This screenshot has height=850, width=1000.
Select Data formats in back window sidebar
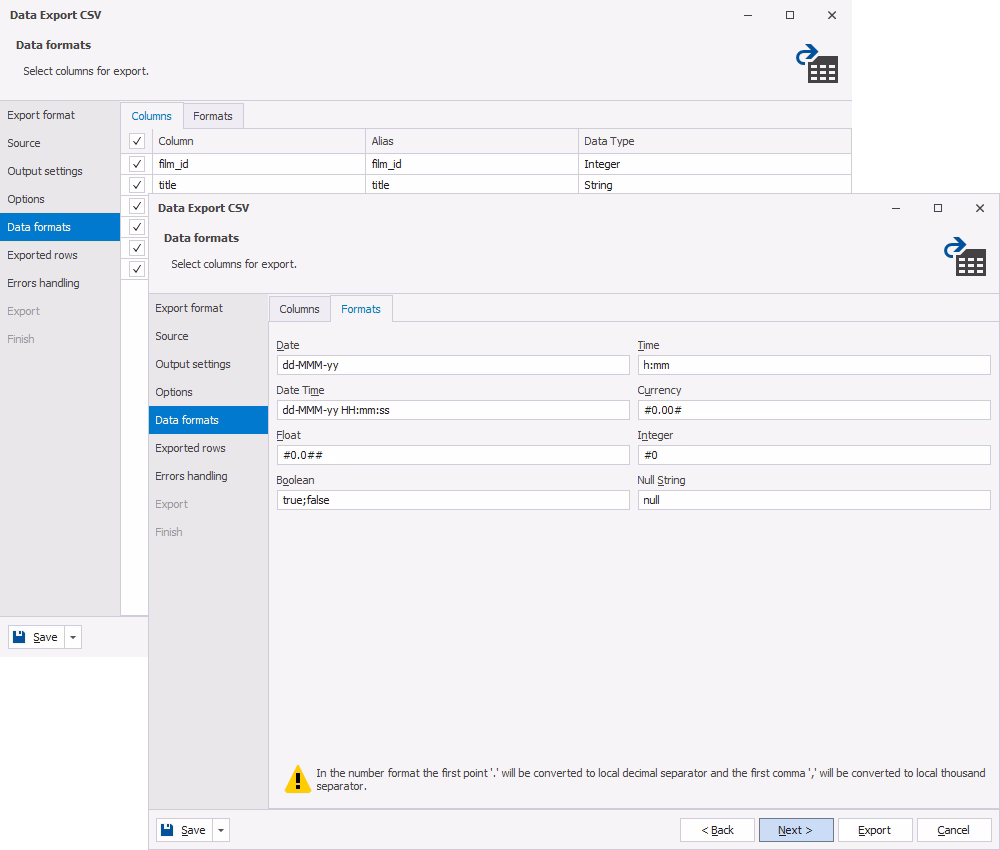click(x=60, y=227)
